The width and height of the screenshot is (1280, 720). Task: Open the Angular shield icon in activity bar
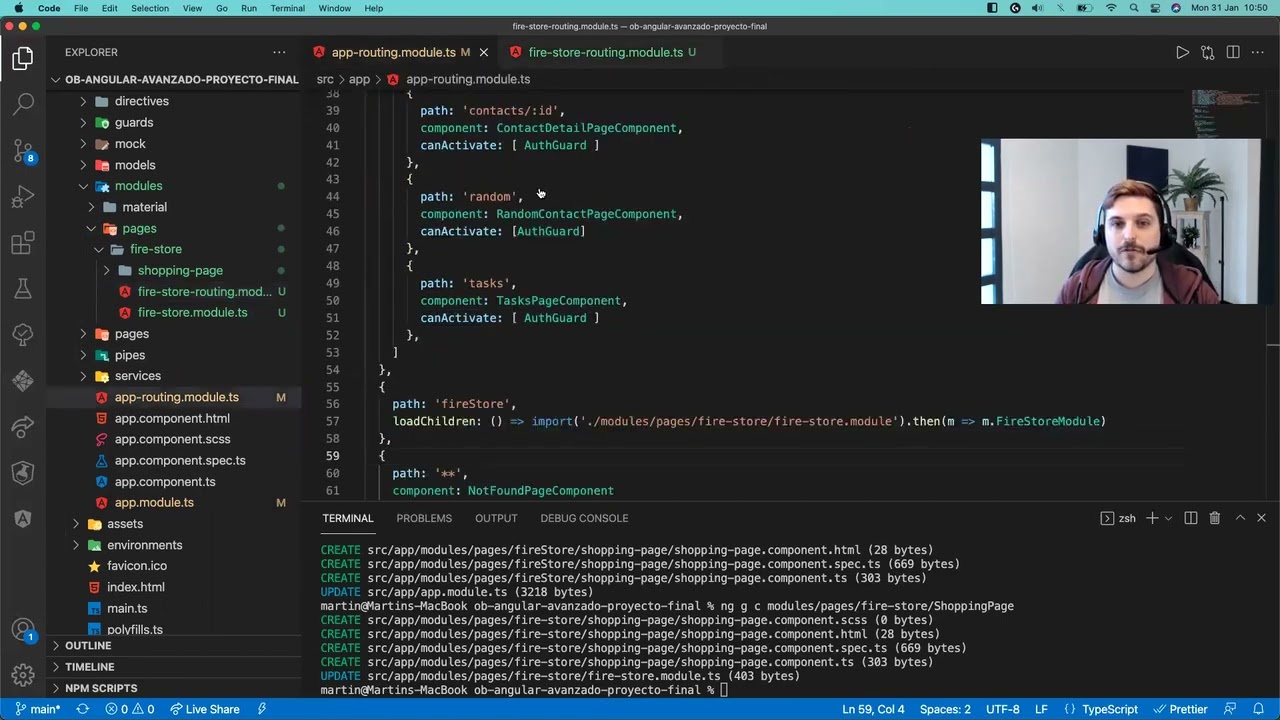tap(23, 519)
